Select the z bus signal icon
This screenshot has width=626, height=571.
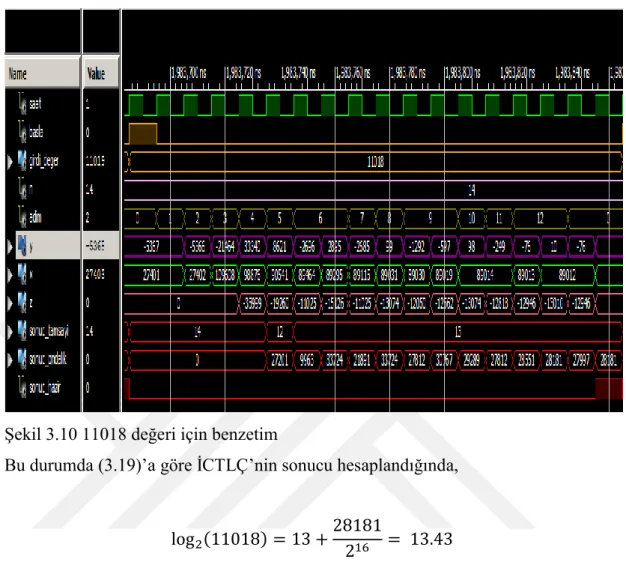click(x=22, y=302)
